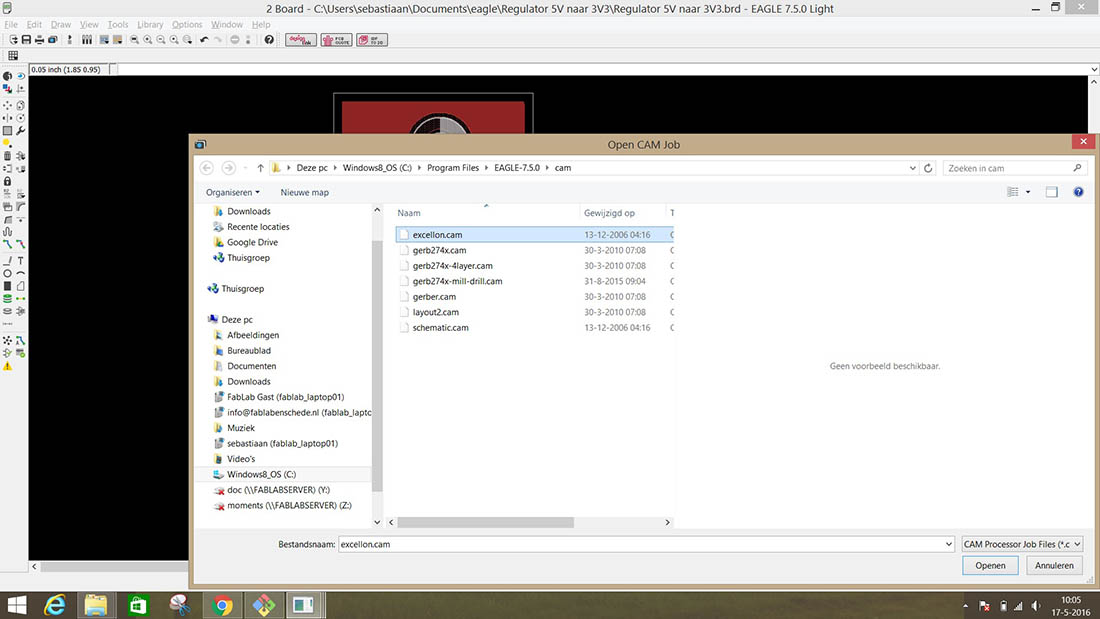The width and height of the screenshot is (1100, 619).
Task: Click the Use library icon in toolbar
Action: click(x=87, y=40)
